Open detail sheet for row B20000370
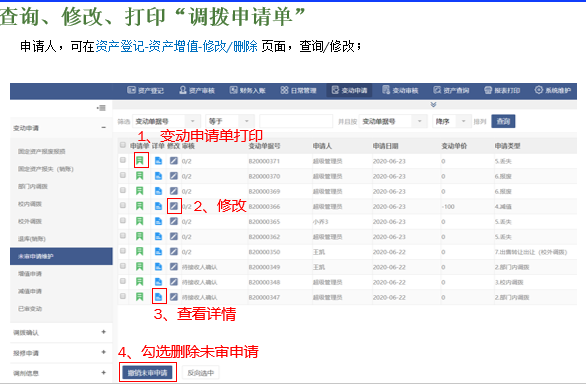 click(x=158, y=176)
